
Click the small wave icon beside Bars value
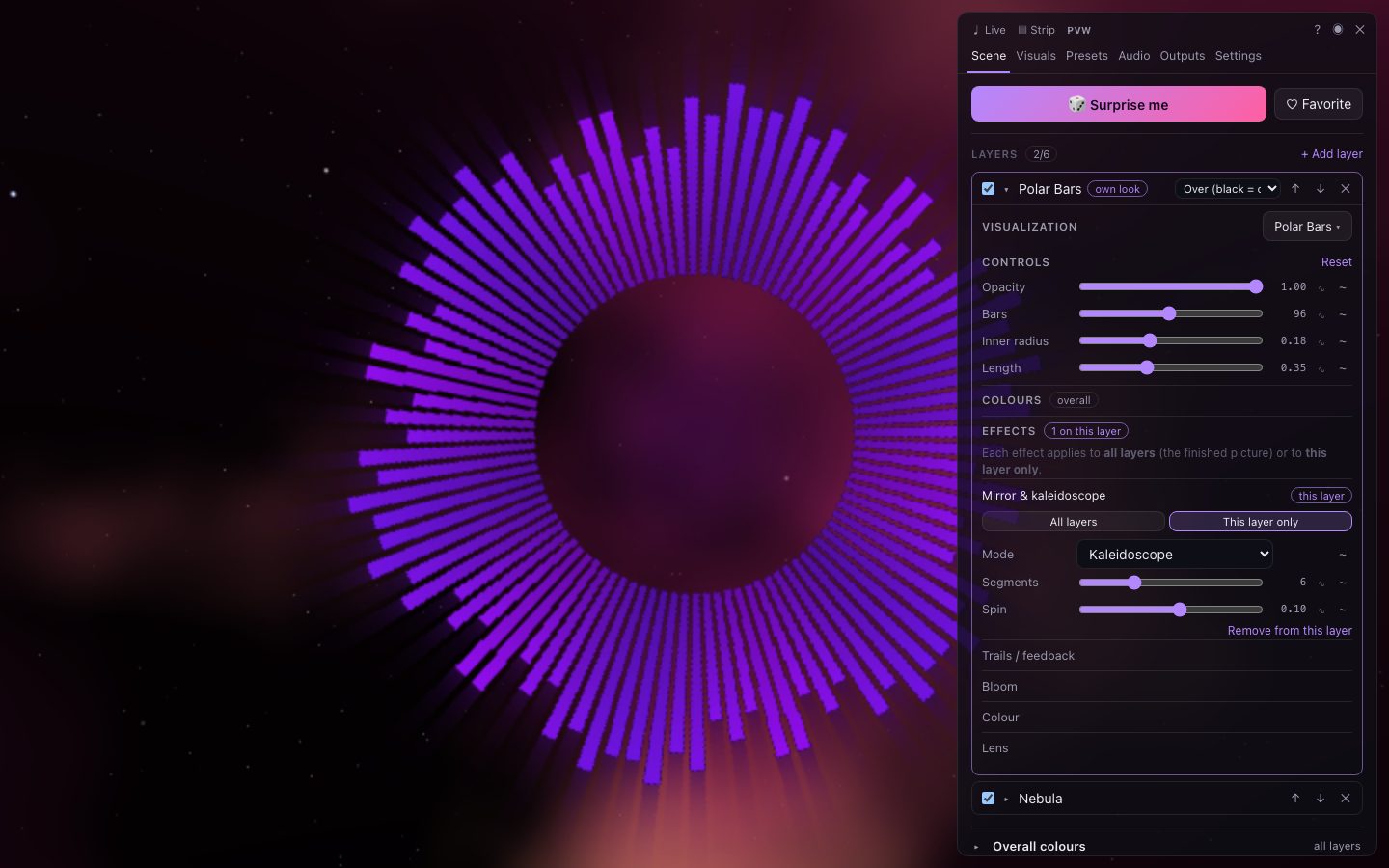pyautogui.click(x=1321, y=314)
